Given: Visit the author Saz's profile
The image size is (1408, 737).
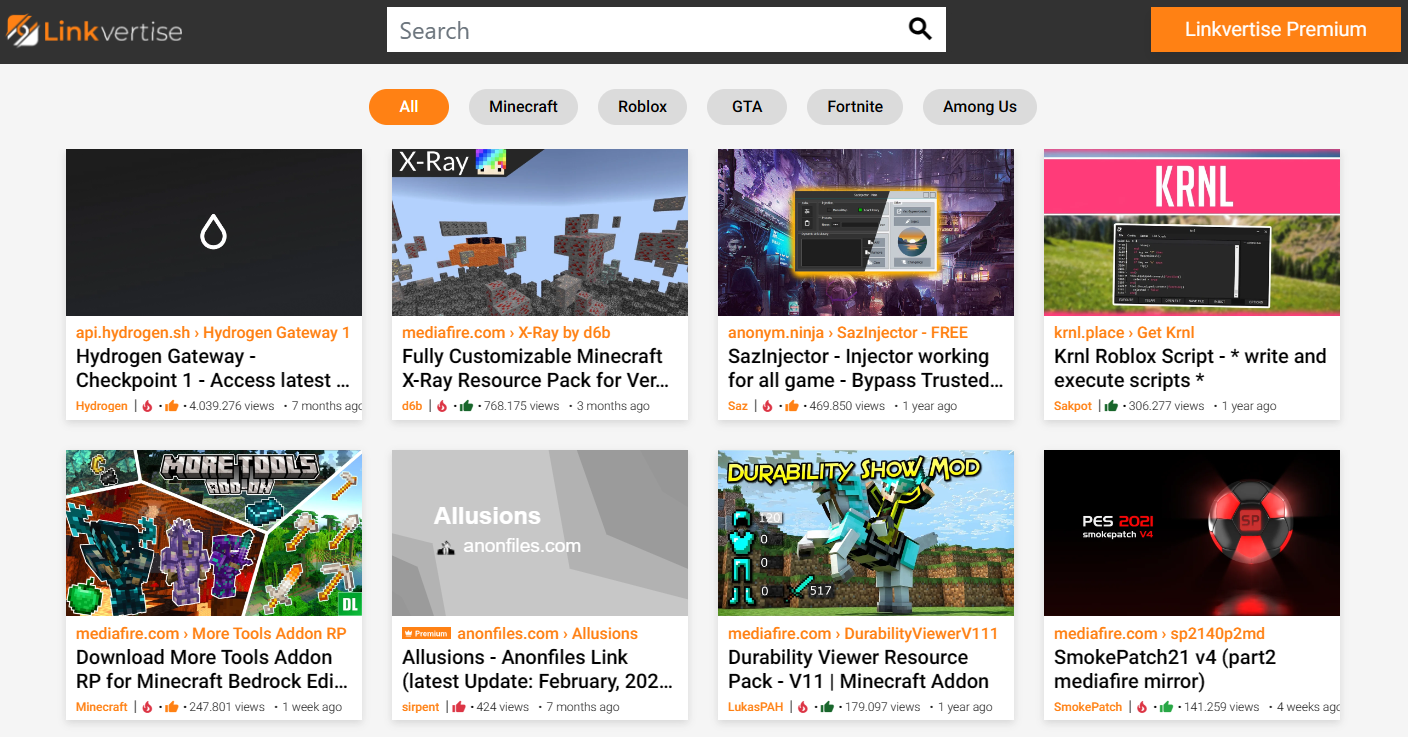Looking at the screenshot, I should click(x=738, y=406).
